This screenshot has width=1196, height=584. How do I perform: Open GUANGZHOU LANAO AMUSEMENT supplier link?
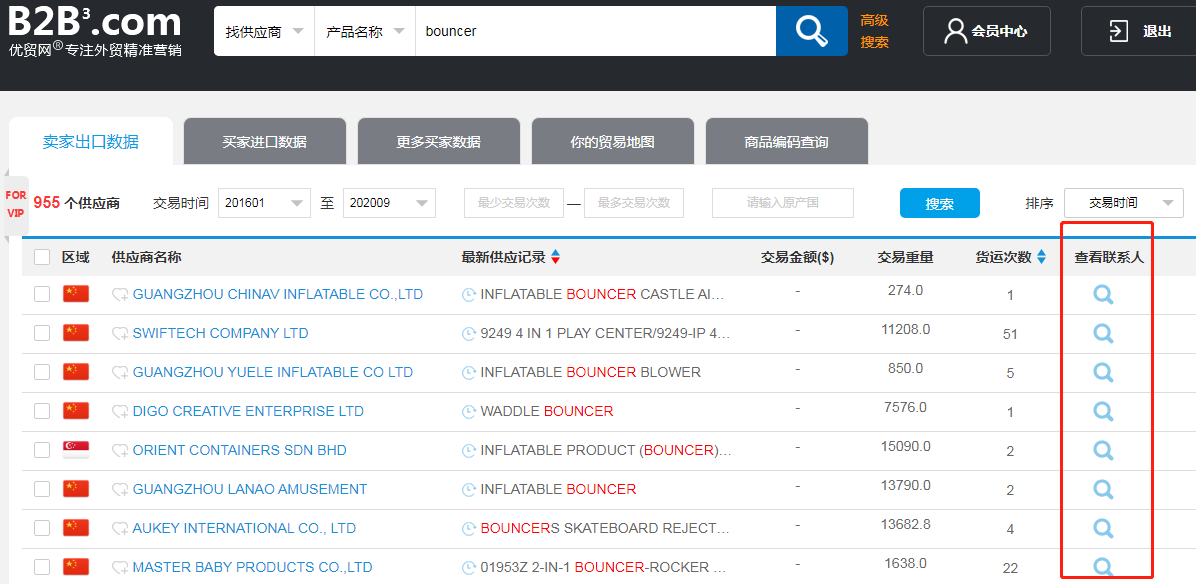pos(249,489)
